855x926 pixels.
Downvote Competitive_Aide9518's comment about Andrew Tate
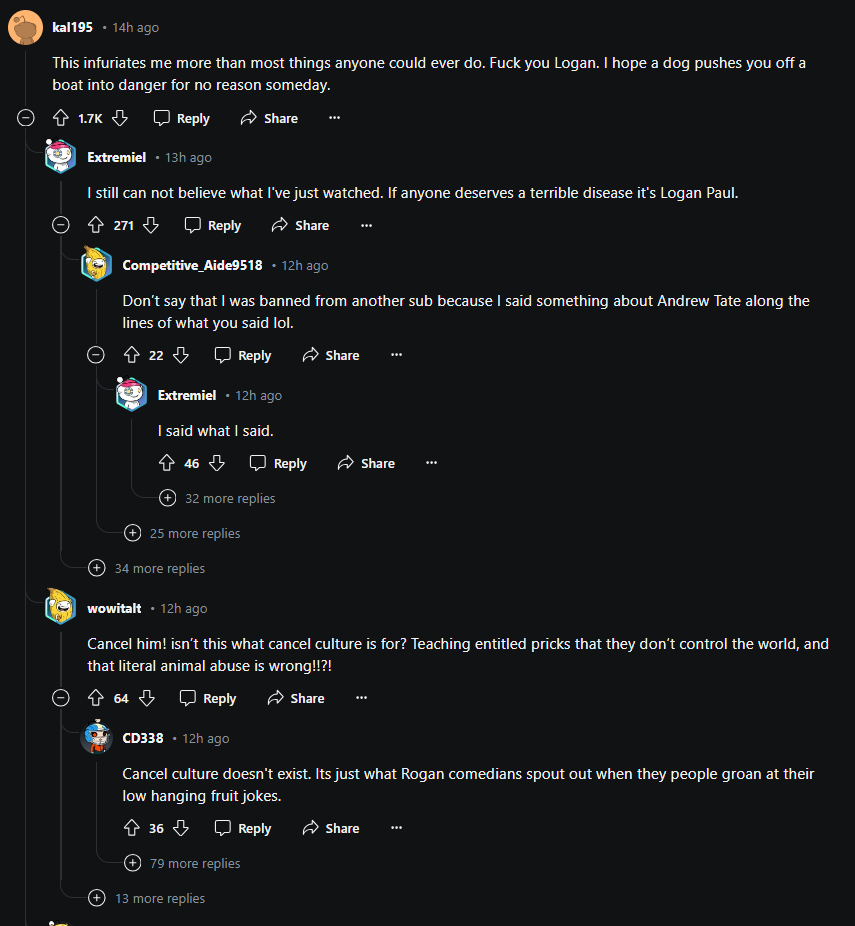(181, 355)
